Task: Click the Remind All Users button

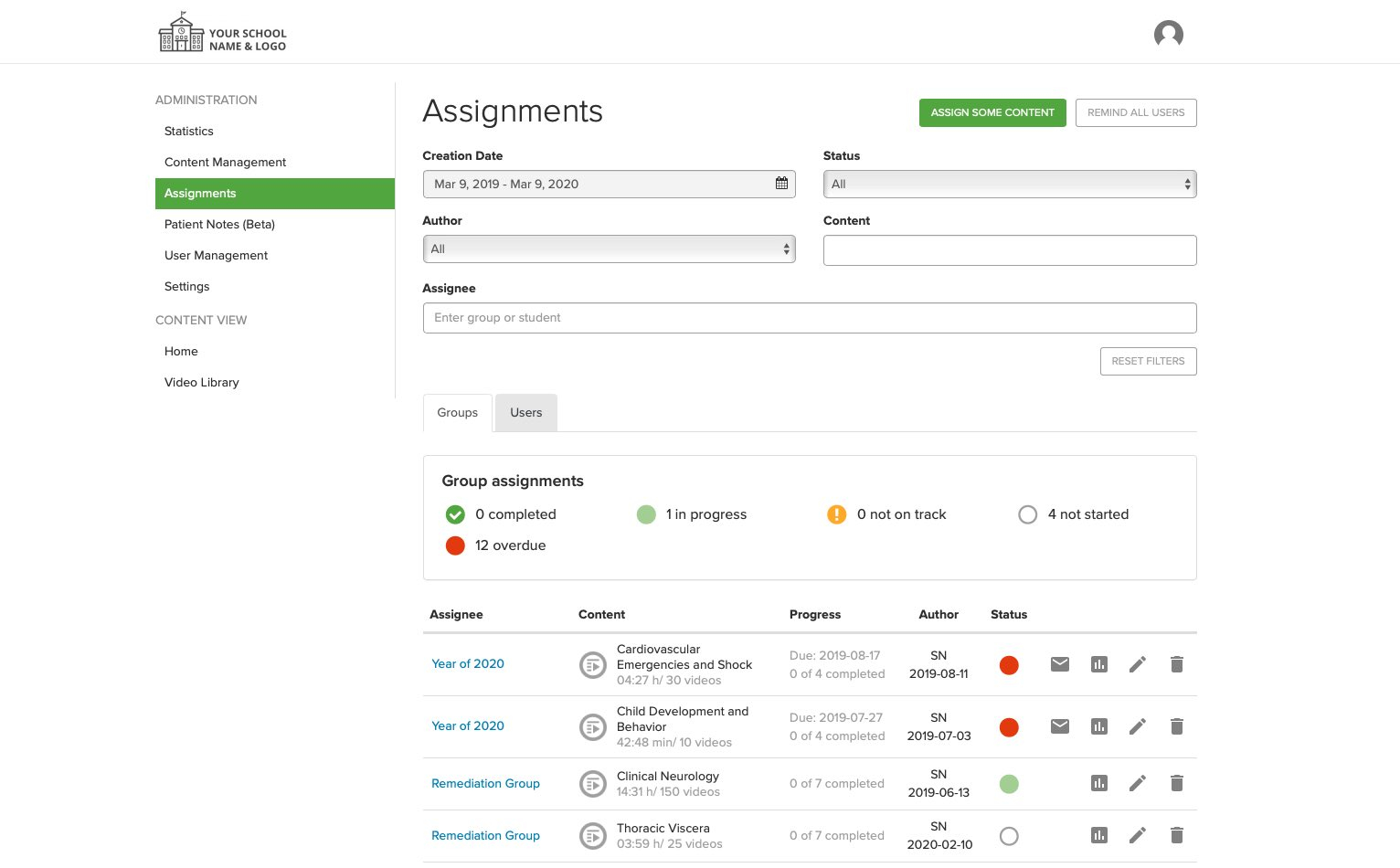Action: [x=1136, y=112]
